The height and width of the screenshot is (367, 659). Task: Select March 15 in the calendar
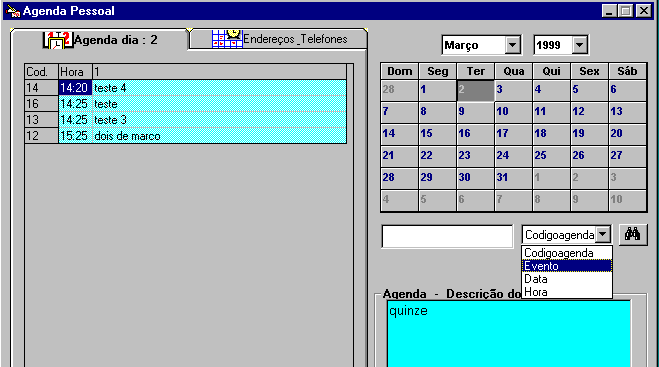pyautogui.click(x=438, y=134)
